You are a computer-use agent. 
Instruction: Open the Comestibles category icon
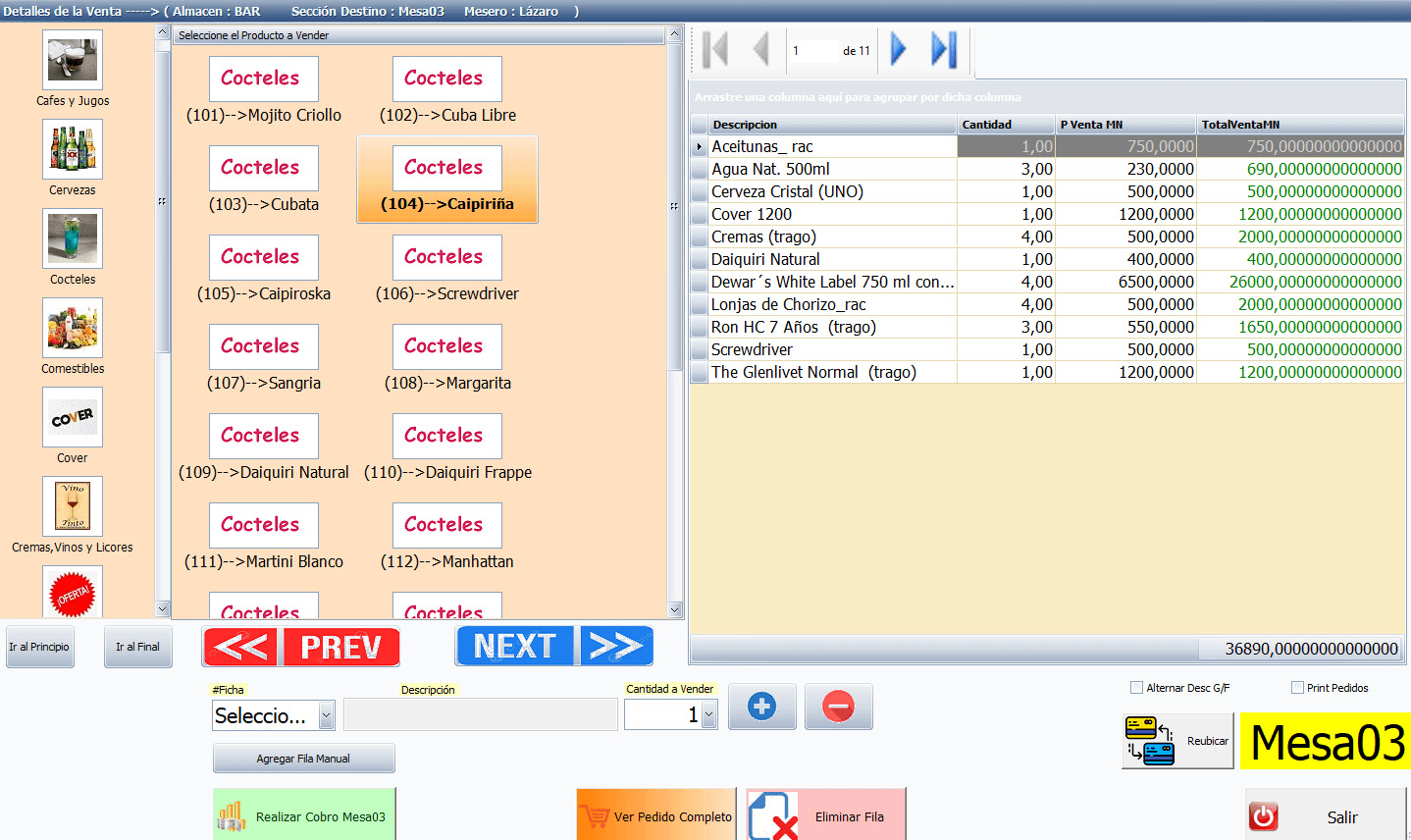tap(72, 327)
